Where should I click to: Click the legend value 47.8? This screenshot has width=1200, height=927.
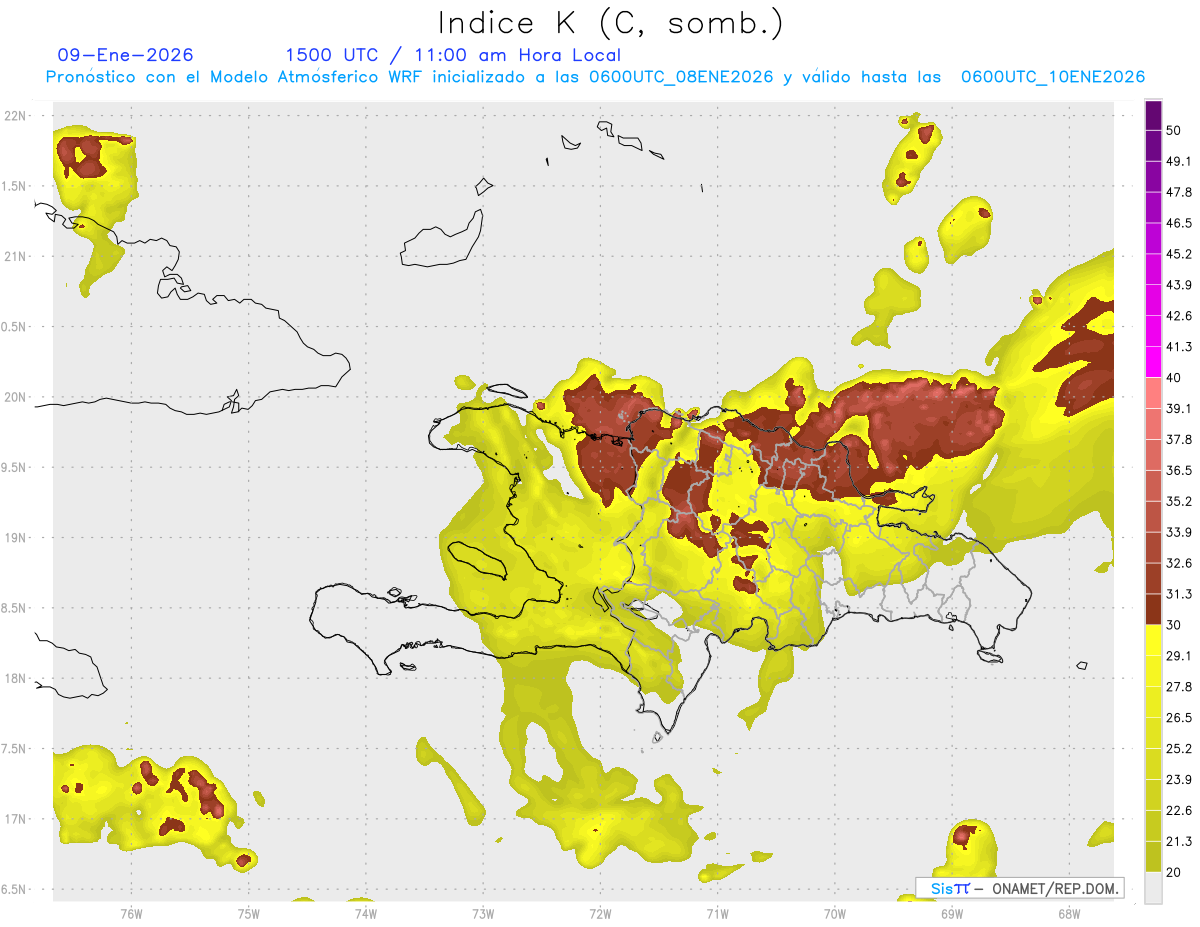[x=1179, y=192]
